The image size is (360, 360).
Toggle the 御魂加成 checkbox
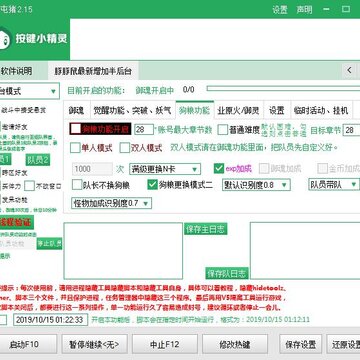[x=264, y=169]
